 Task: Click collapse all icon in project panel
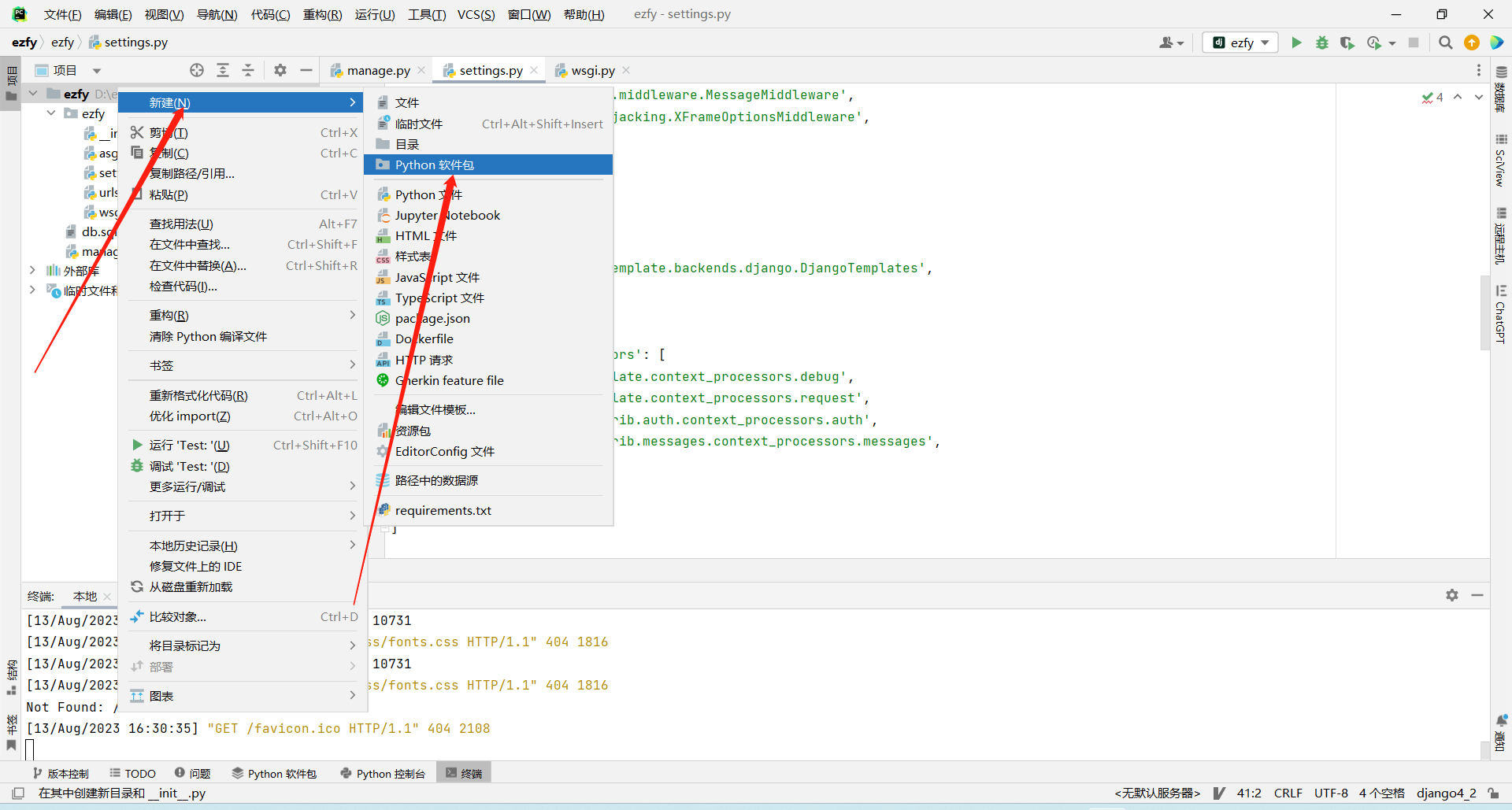point(248,70)
